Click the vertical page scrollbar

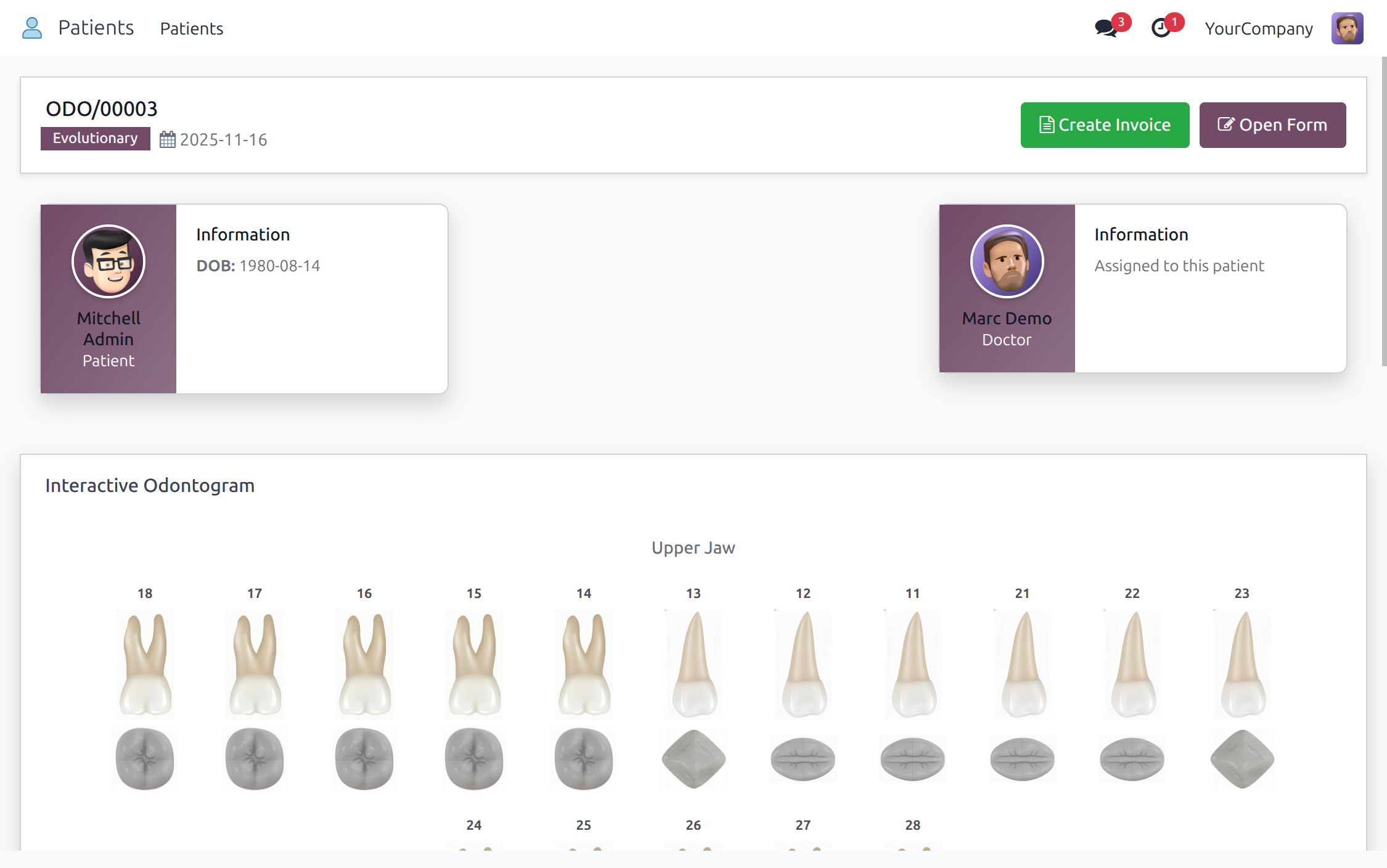(x=1383, y=210)
